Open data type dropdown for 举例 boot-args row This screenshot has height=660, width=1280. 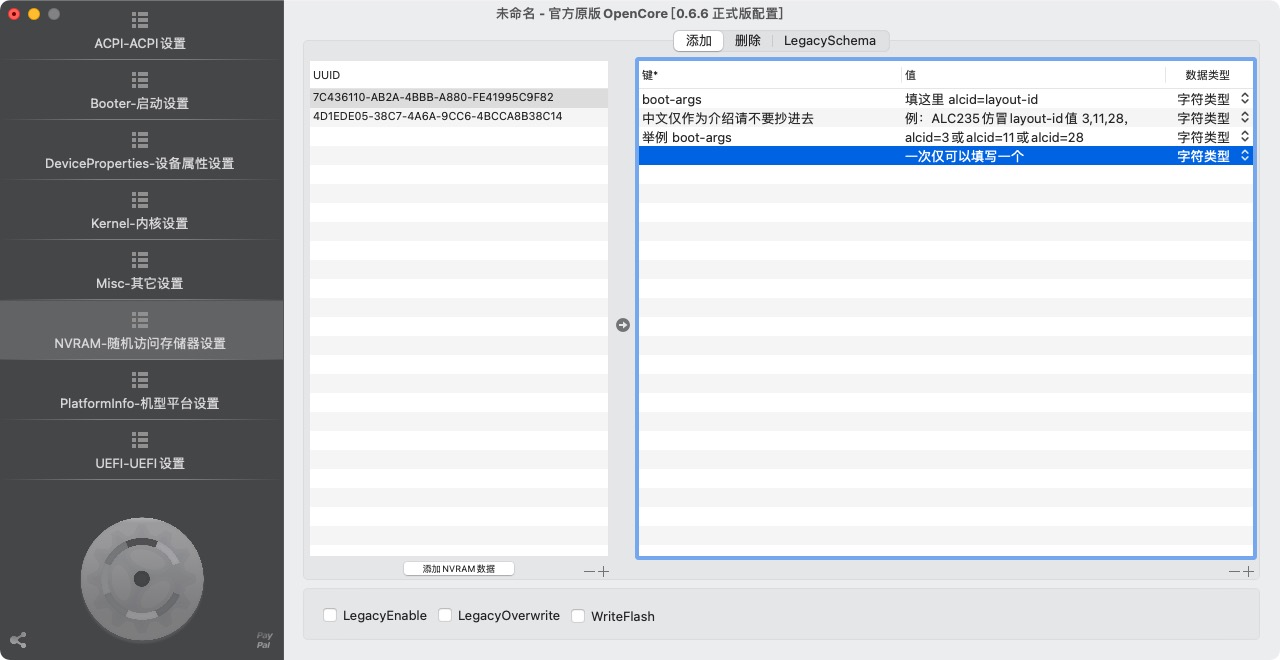click(1245, 137)
